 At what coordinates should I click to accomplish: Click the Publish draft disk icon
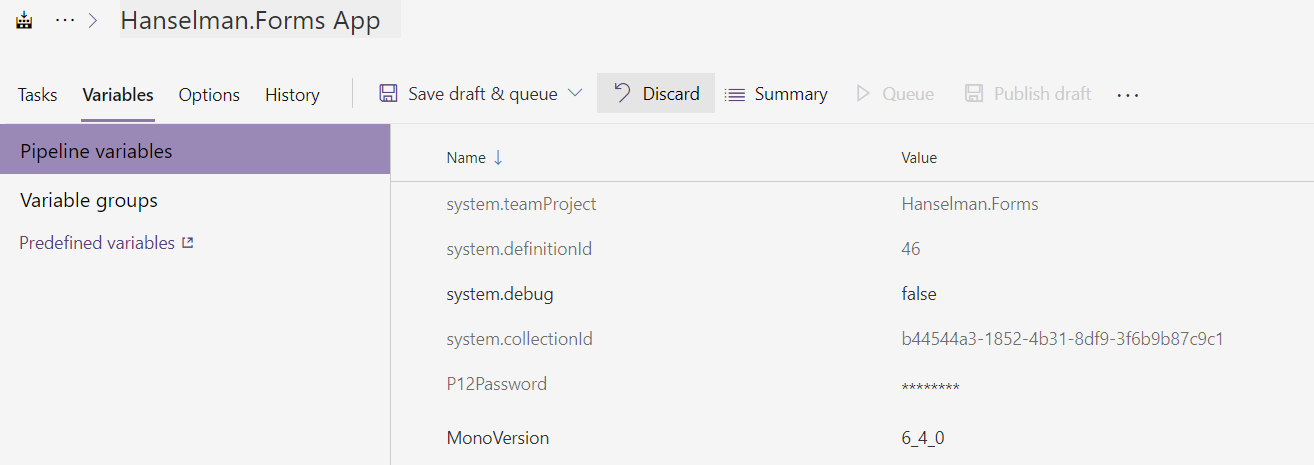coord(974,93)
